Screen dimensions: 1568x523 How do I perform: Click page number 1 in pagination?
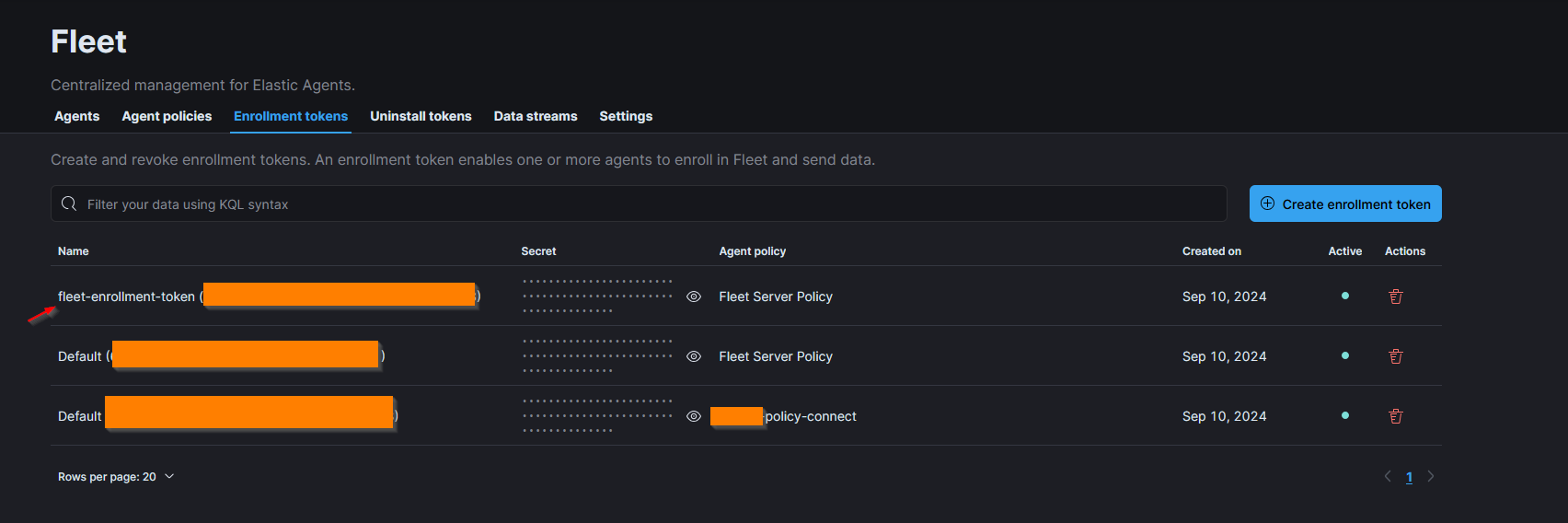click(1409, 477)
